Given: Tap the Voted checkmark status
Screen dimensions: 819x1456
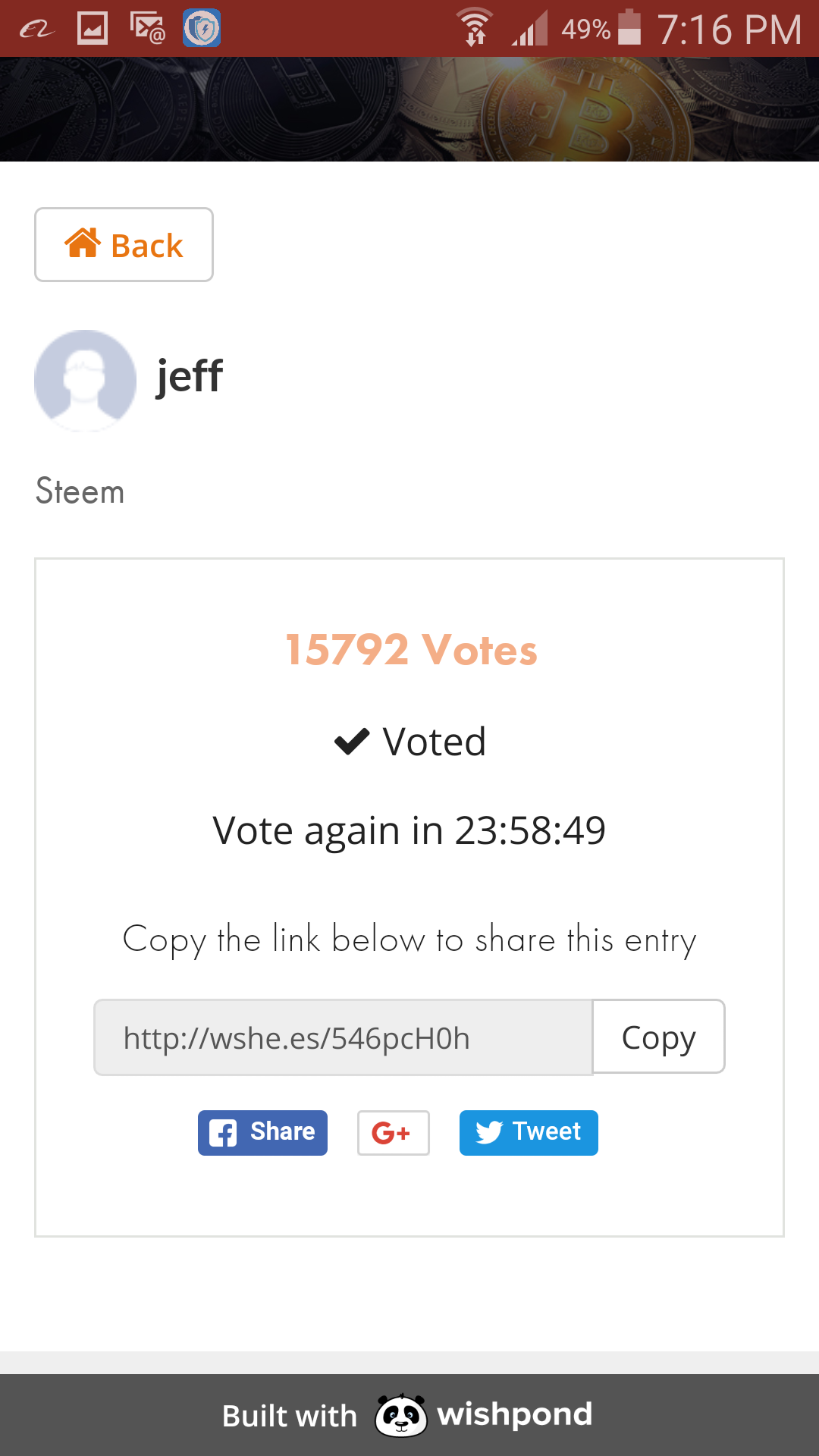Looking at the screenshot, I should click(409, 742).
